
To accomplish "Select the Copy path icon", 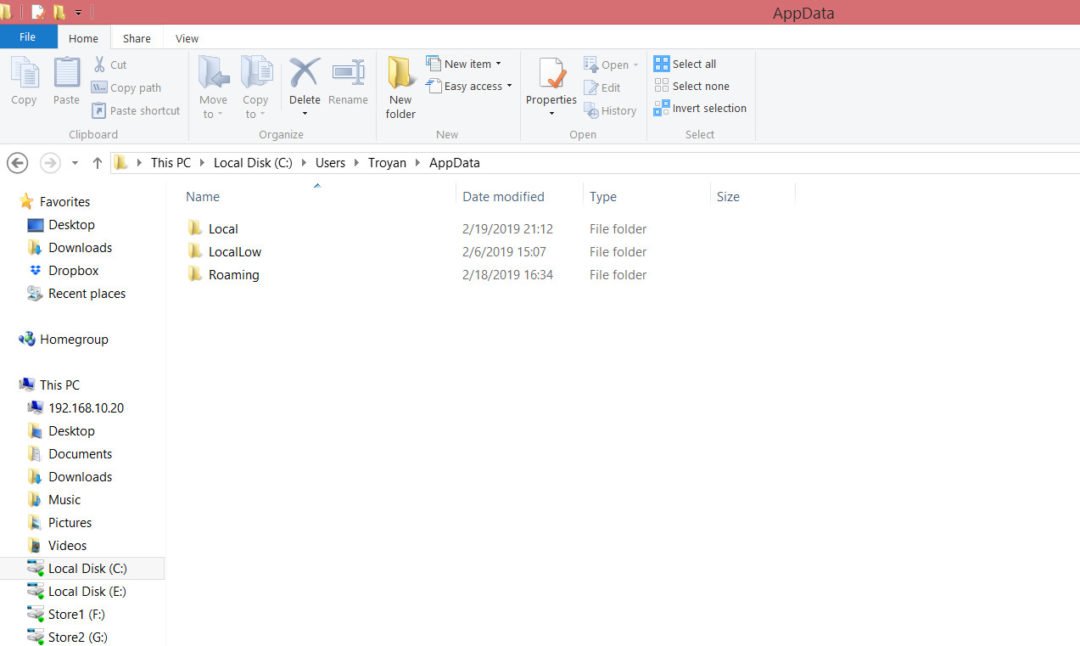I will [x=129, y=87].
